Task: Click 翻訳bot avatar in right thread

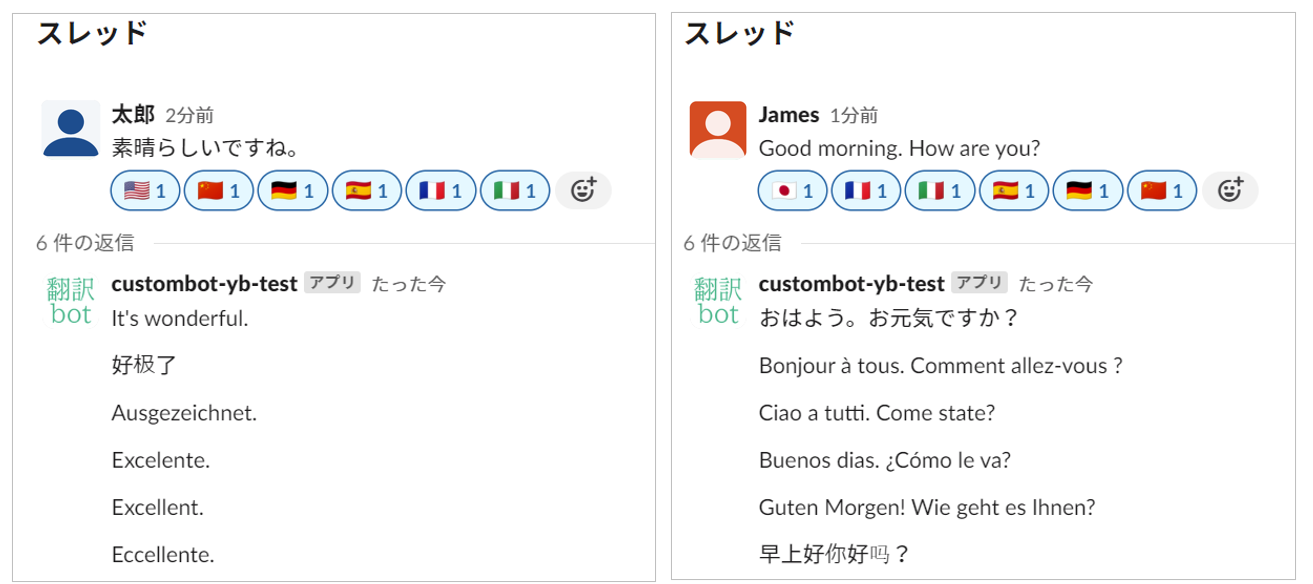Action: coord(718,301)
